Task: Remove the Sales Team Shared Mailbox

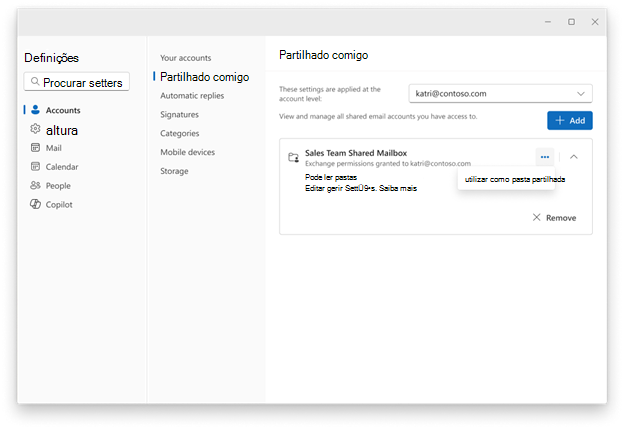Action: (x=554, y=218)
